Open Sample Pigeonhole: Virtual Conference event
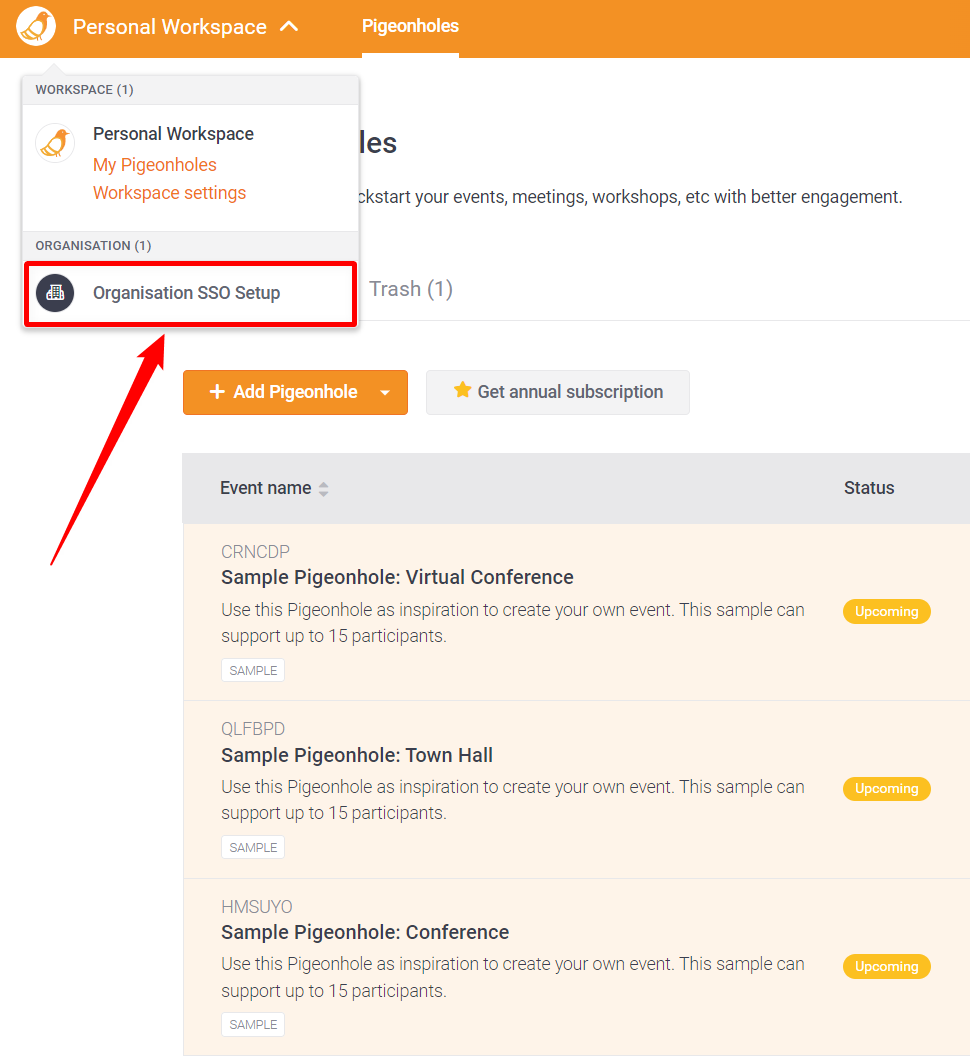 point(397,577)
